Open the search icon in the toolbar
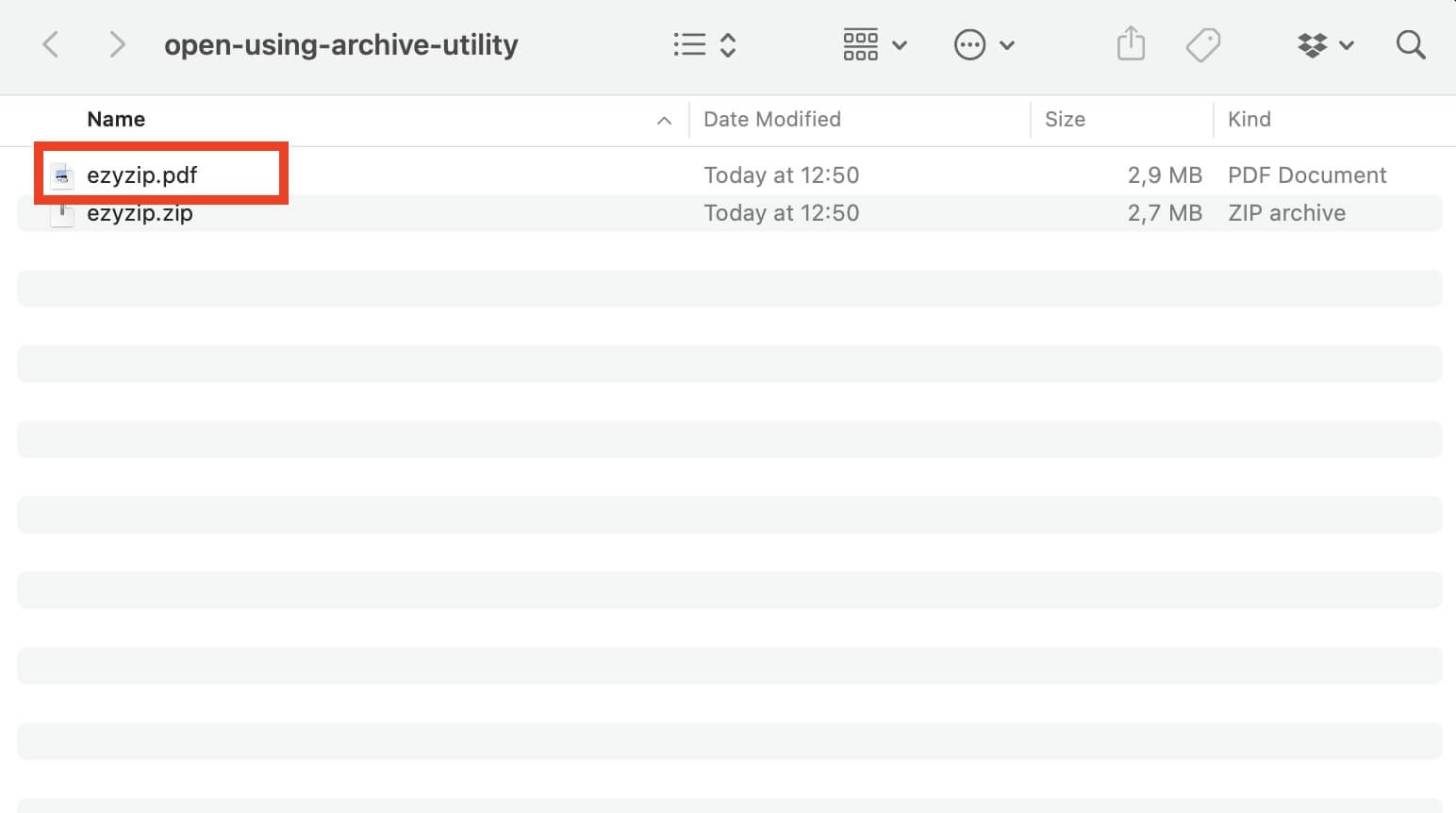The image size is (1456, 813). pos(1411,44)
